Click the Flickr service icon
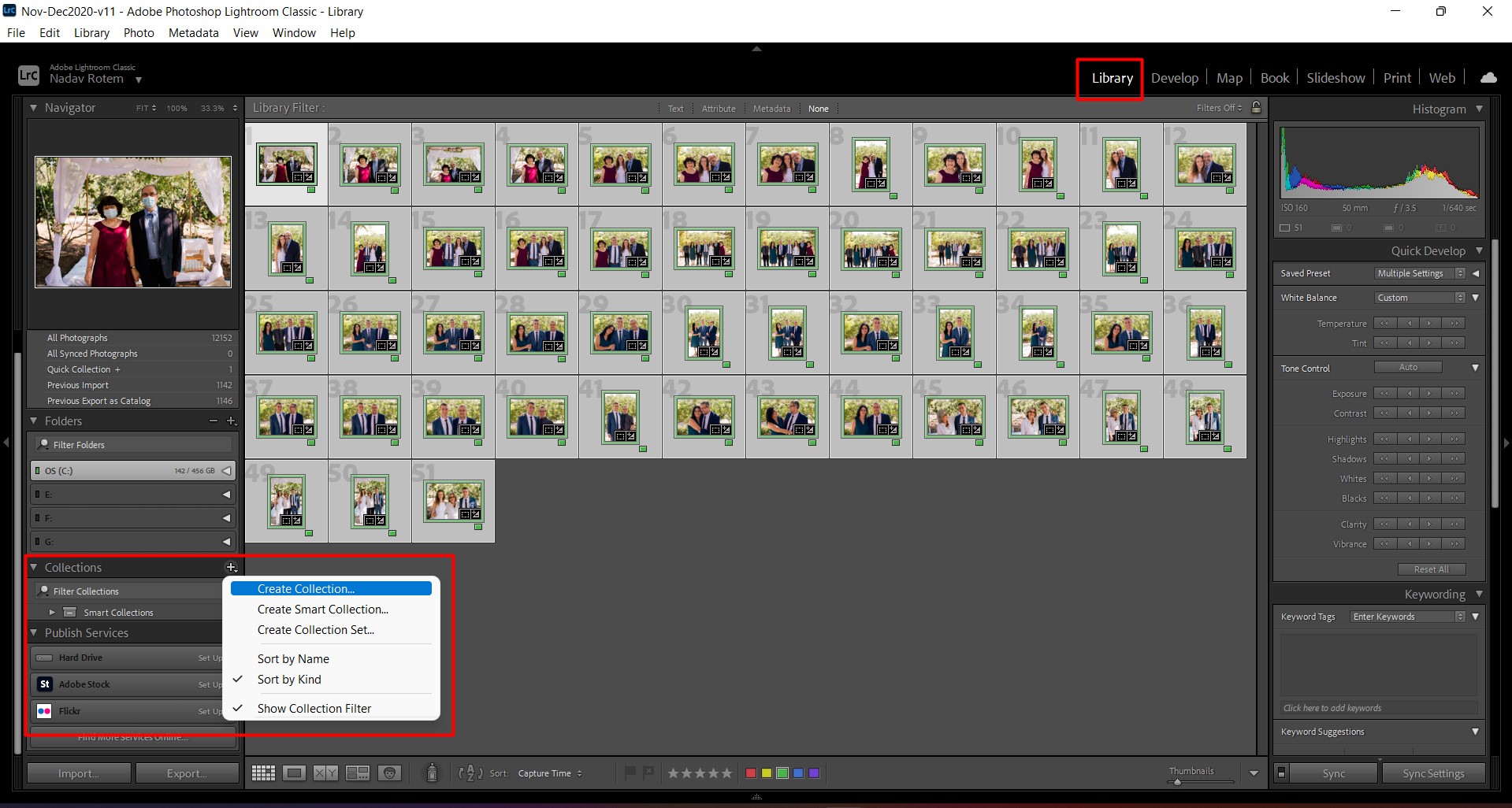 (x=45, y=711)
